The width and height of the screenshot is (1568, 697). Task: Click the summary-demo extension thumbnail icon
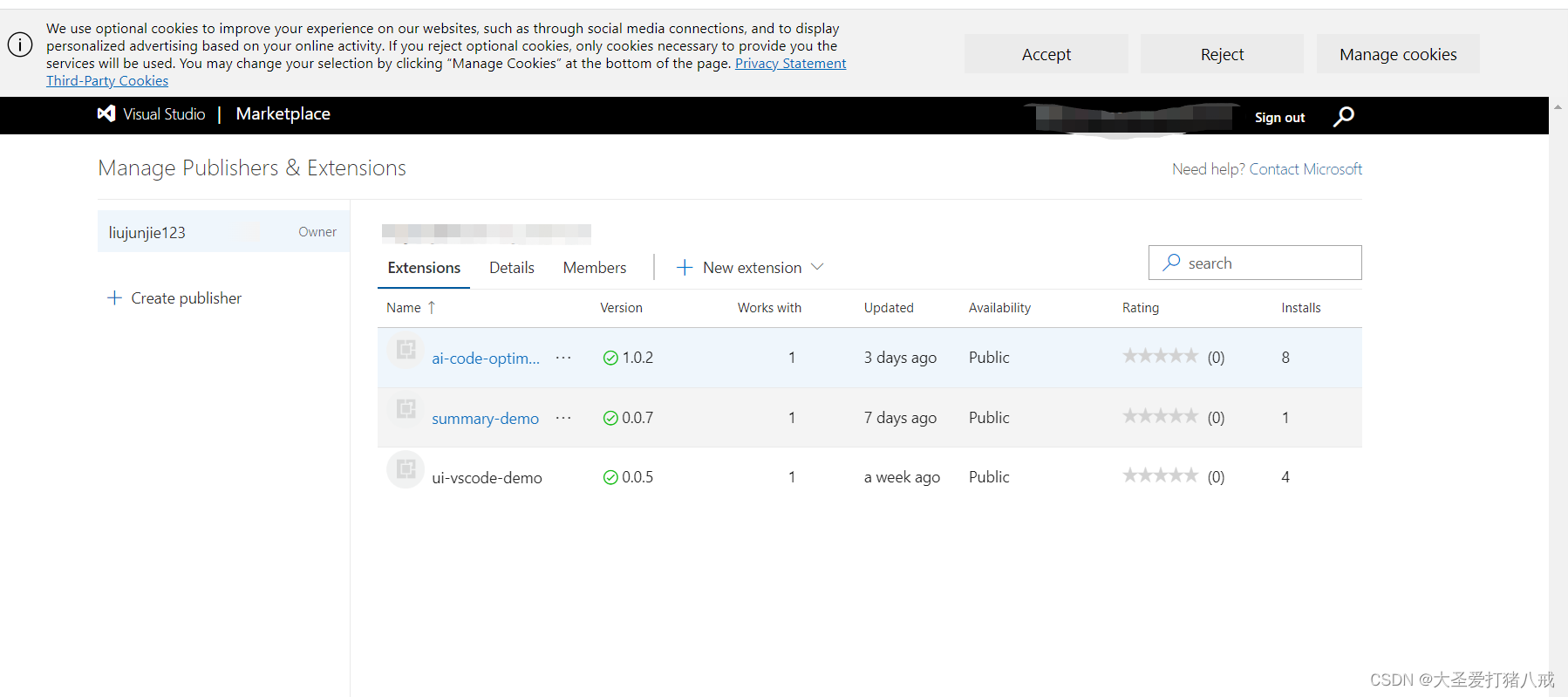coord(406,409)
